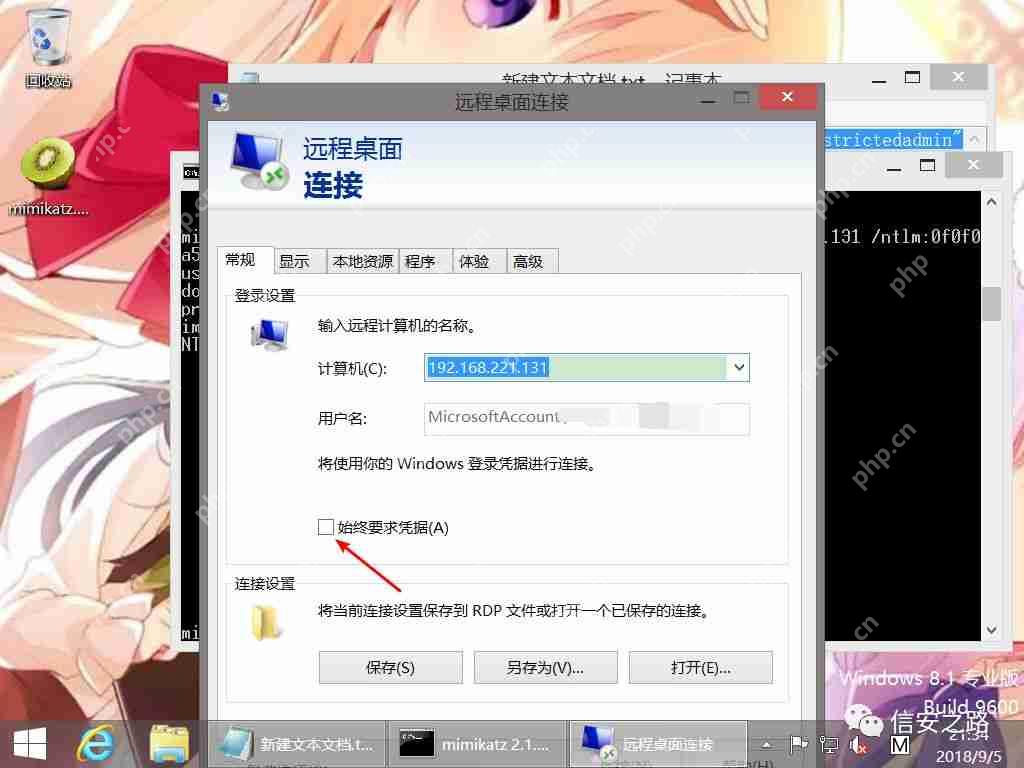Image resolution: width=1024 pixels, height=768 pixels.
Task: Launch Internet Explorer from taskbar
Action: click(x=97, y=744)
